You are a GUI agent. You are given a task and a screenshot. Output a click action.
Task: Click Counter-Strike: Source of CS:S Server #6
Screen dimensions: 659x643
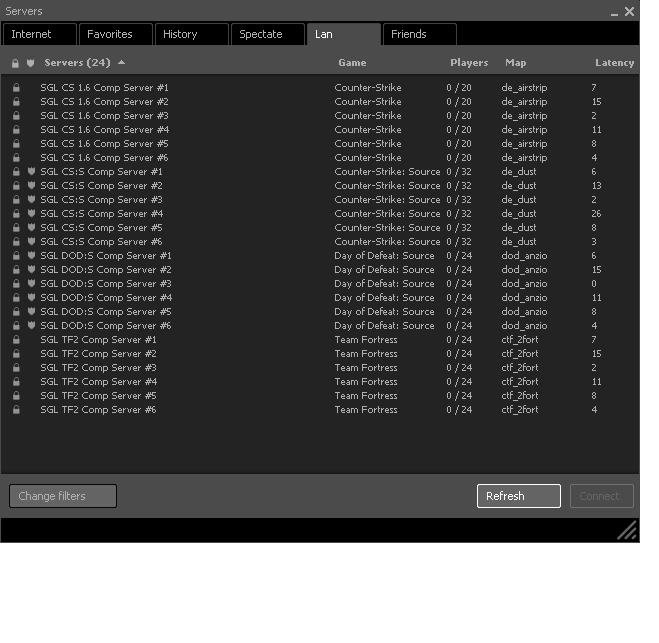pyautogui.click(x=387, y=242)
